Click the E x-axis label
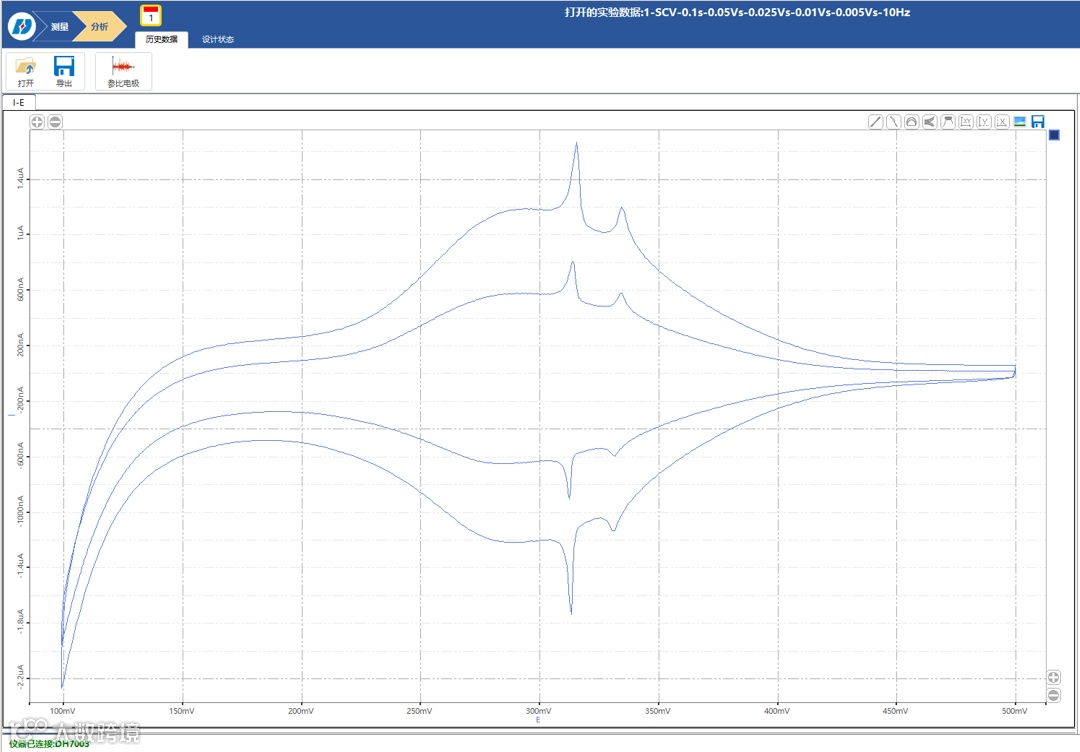Viewport: 1080px width, 752px height. (x=538, y=720)
